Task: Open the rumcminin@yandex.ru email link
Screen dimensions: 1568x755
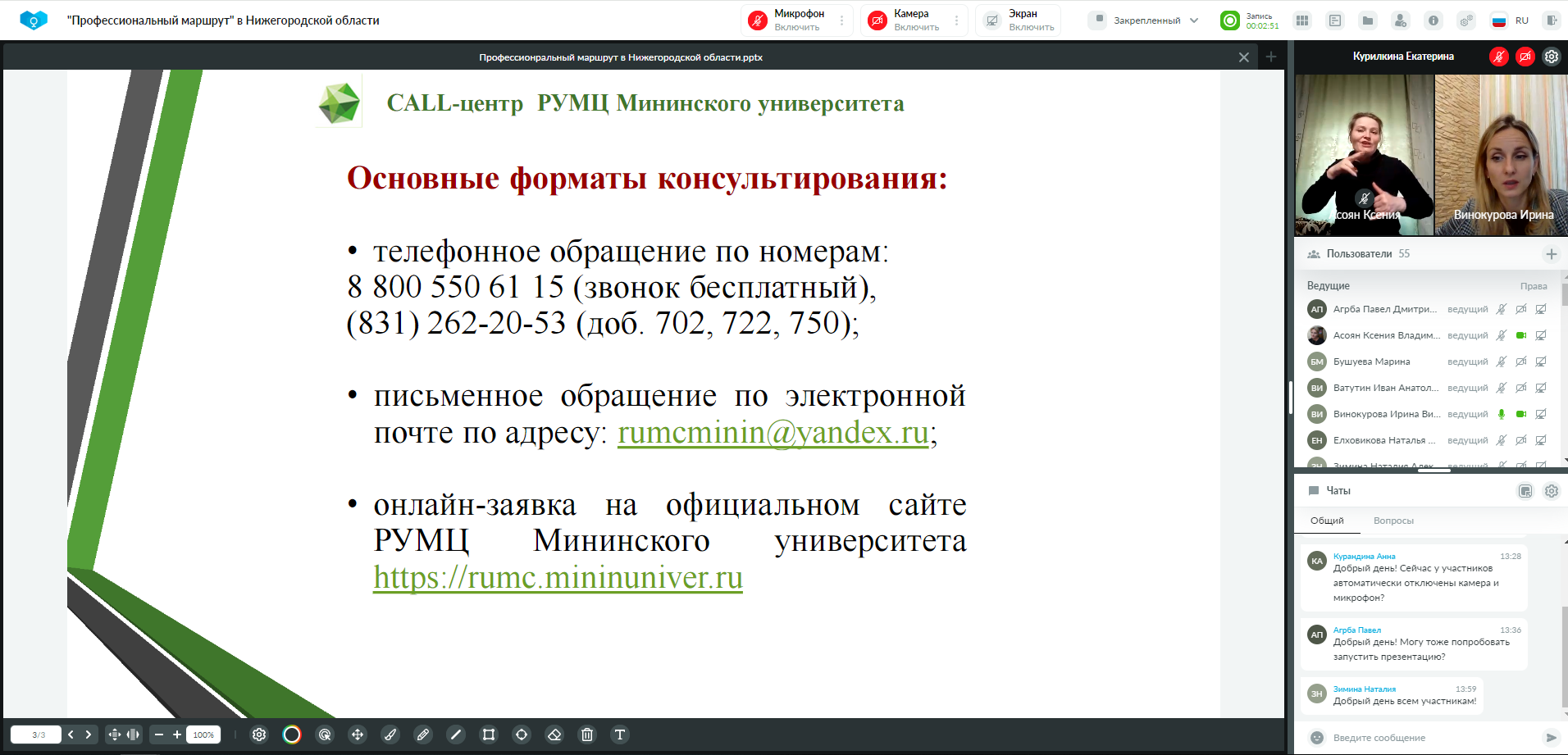Action: click(773, 433)
